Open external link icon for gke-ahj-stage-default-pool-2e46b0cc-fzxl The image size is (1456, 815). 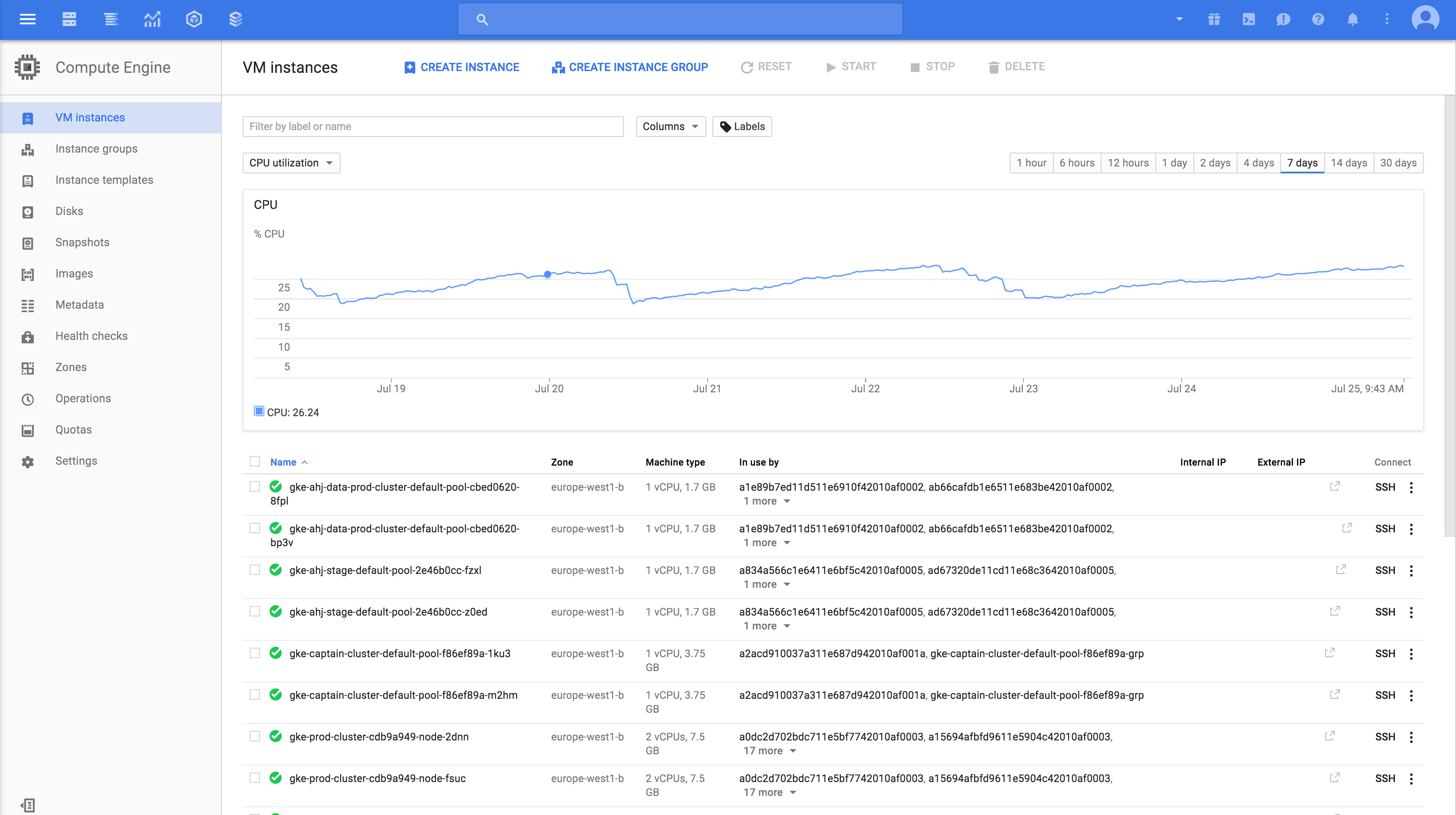(x=1340, y=570)
